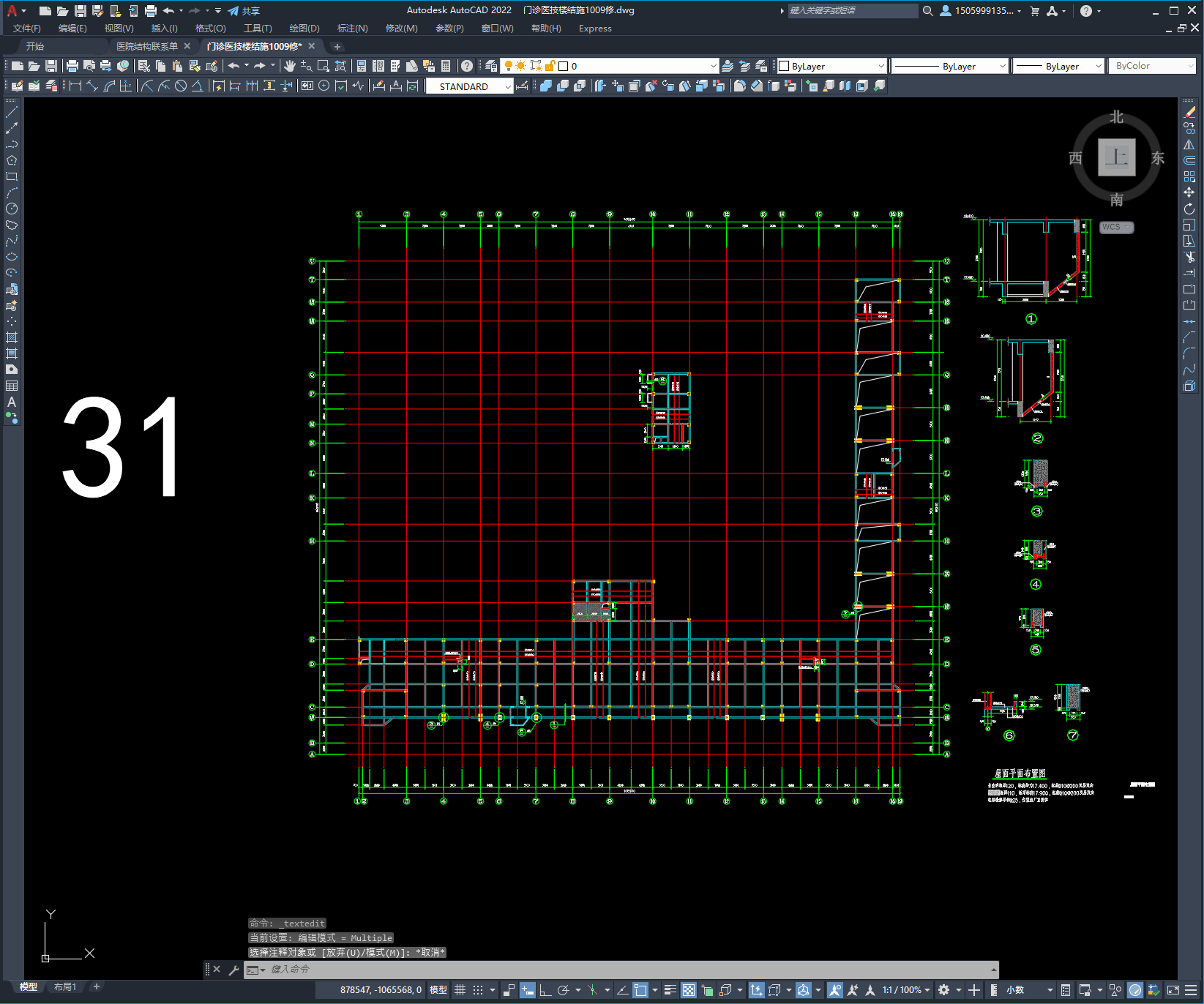
Task: Click the keyword search box in title bar
Action: click(x=853, y=11)
